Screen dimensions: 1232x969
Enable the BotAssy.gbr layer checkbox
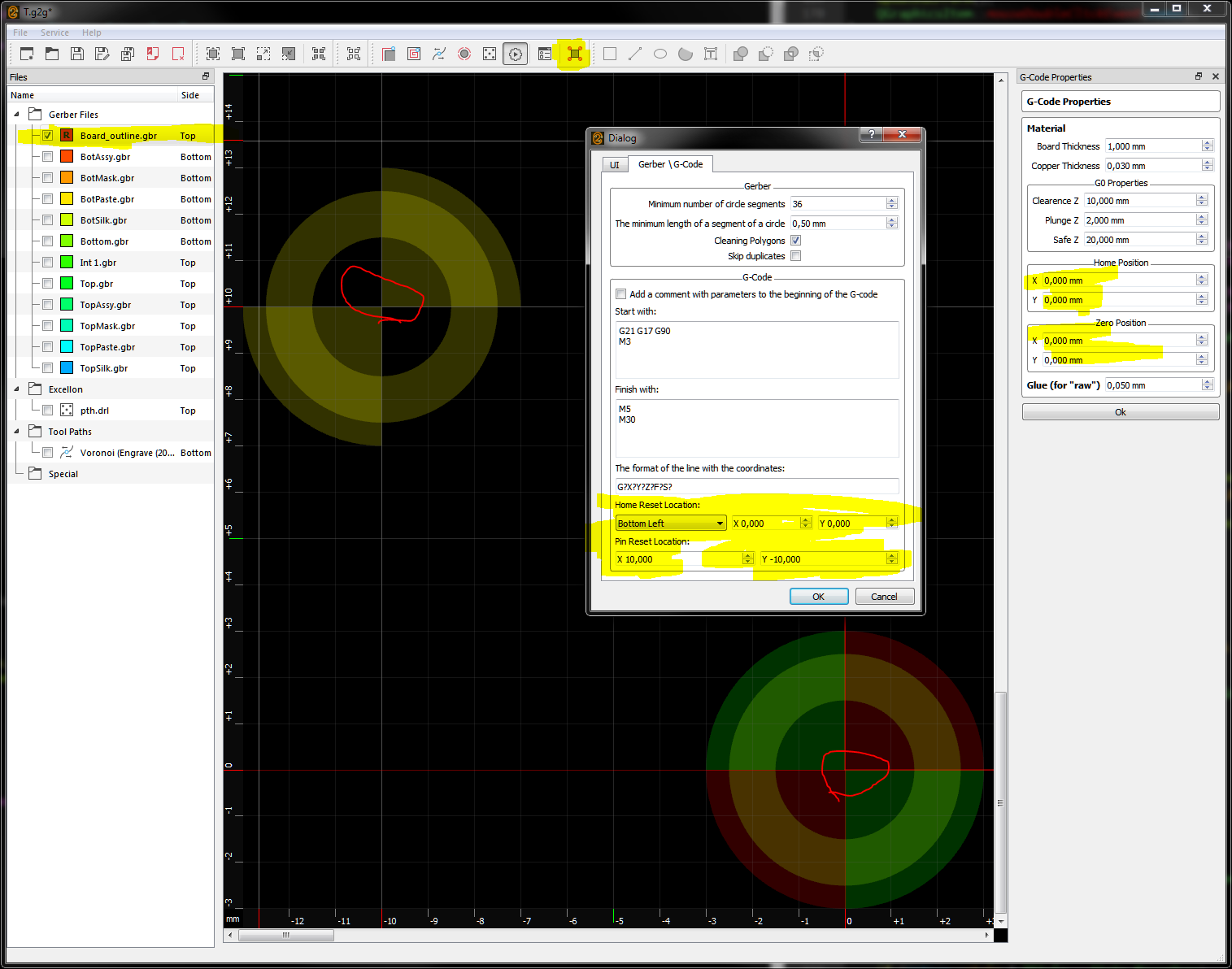48,157
